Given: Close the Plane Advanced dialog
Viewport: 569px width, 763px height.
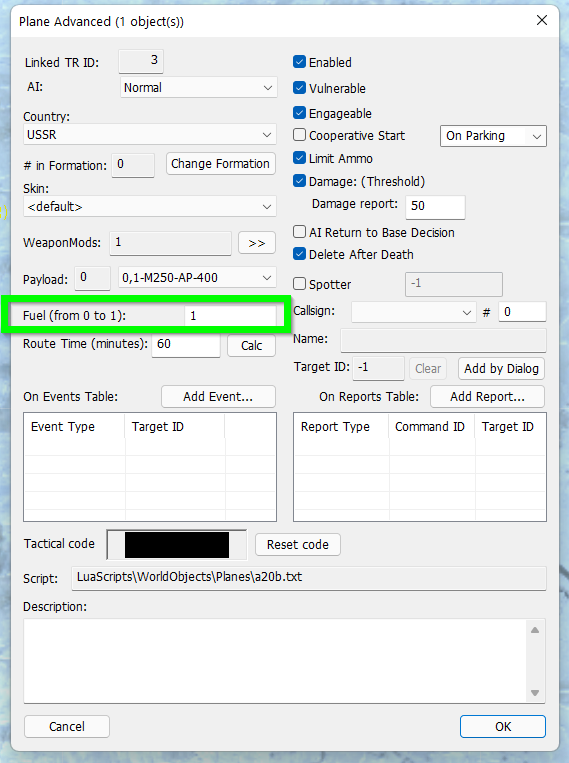Looking at the screenshot, I should coord(542,20).
